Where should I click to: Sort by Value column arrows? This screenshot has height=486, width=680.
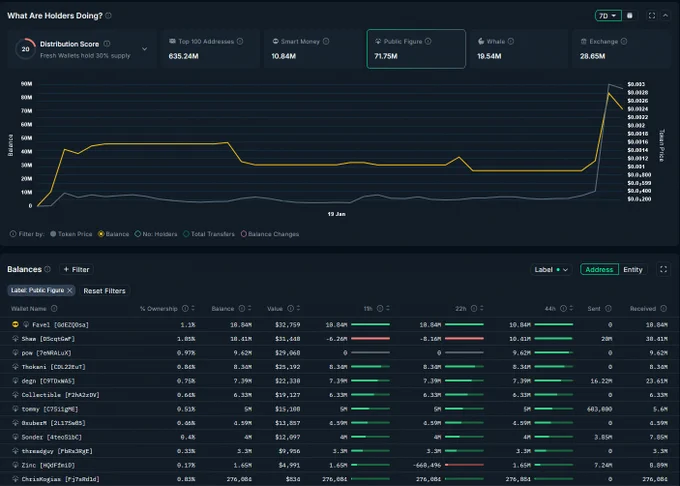coord(298,308)
